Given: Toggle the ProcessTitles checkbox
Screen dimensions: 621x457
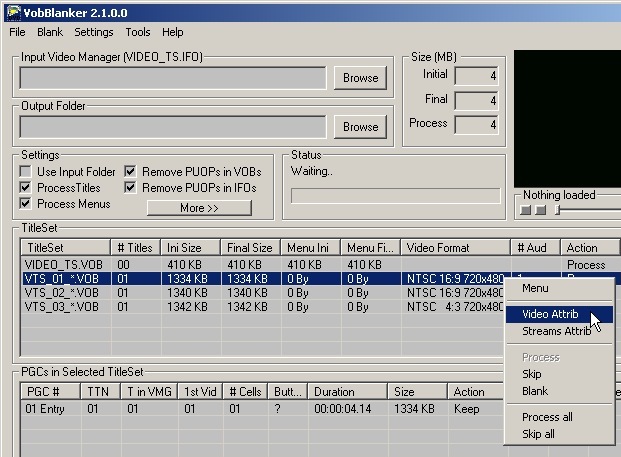Looking at the screenshot, I should pyautogui.click(x=25, y=187).
